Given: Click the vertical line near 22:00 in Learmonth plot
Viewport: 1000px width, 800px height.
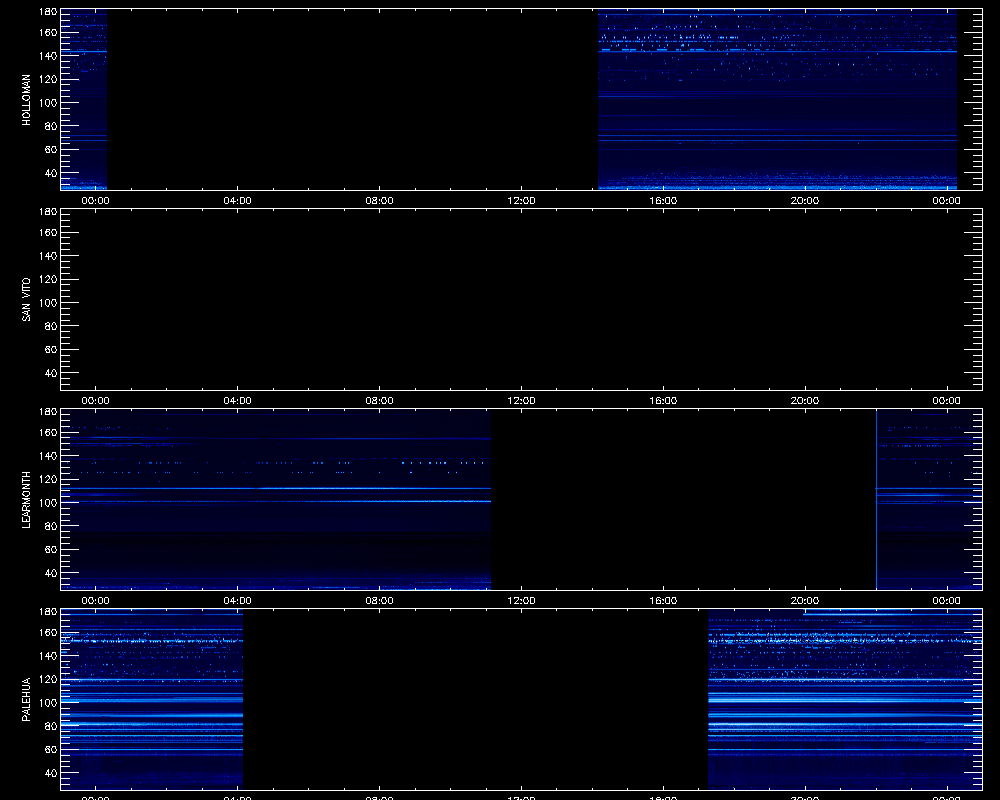Looking at the screenshot, I should click(876, 500).
